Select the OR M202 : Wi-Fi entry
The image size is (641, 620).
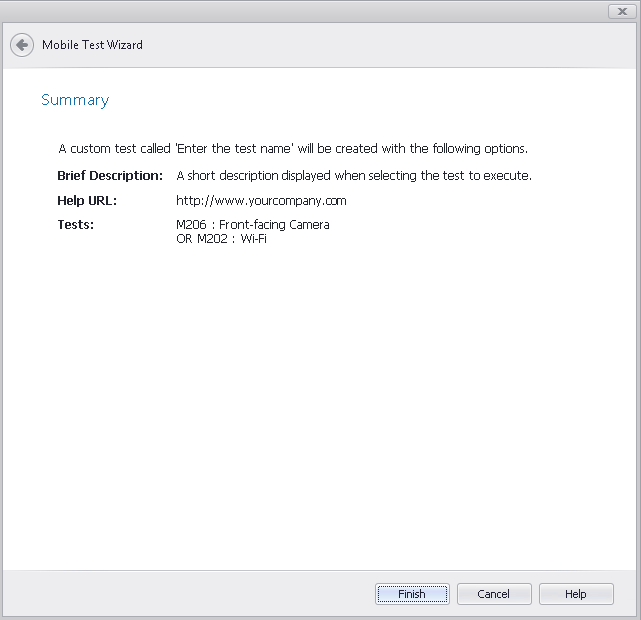(x=221, y=239)
